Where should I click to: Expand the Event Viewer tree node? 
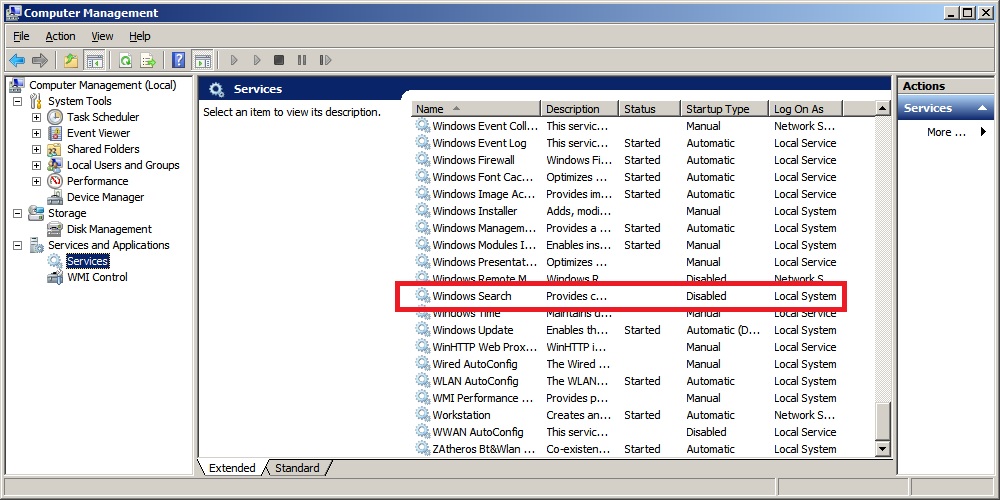[x=37, y=133]
